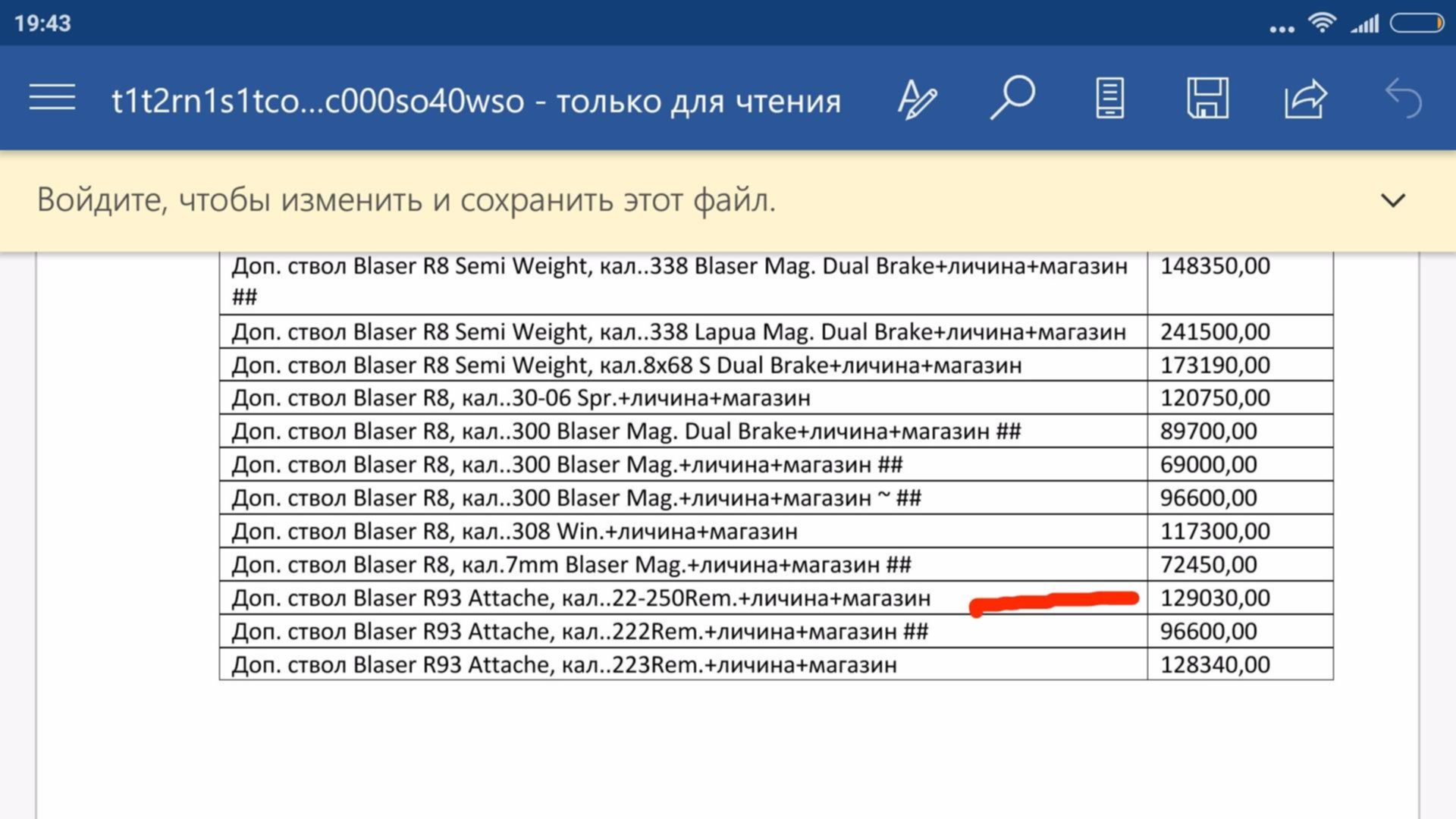Tap the status bar three-dots indicator
This screenshot has width=1456, height=819.
(x=1282, y=29)
